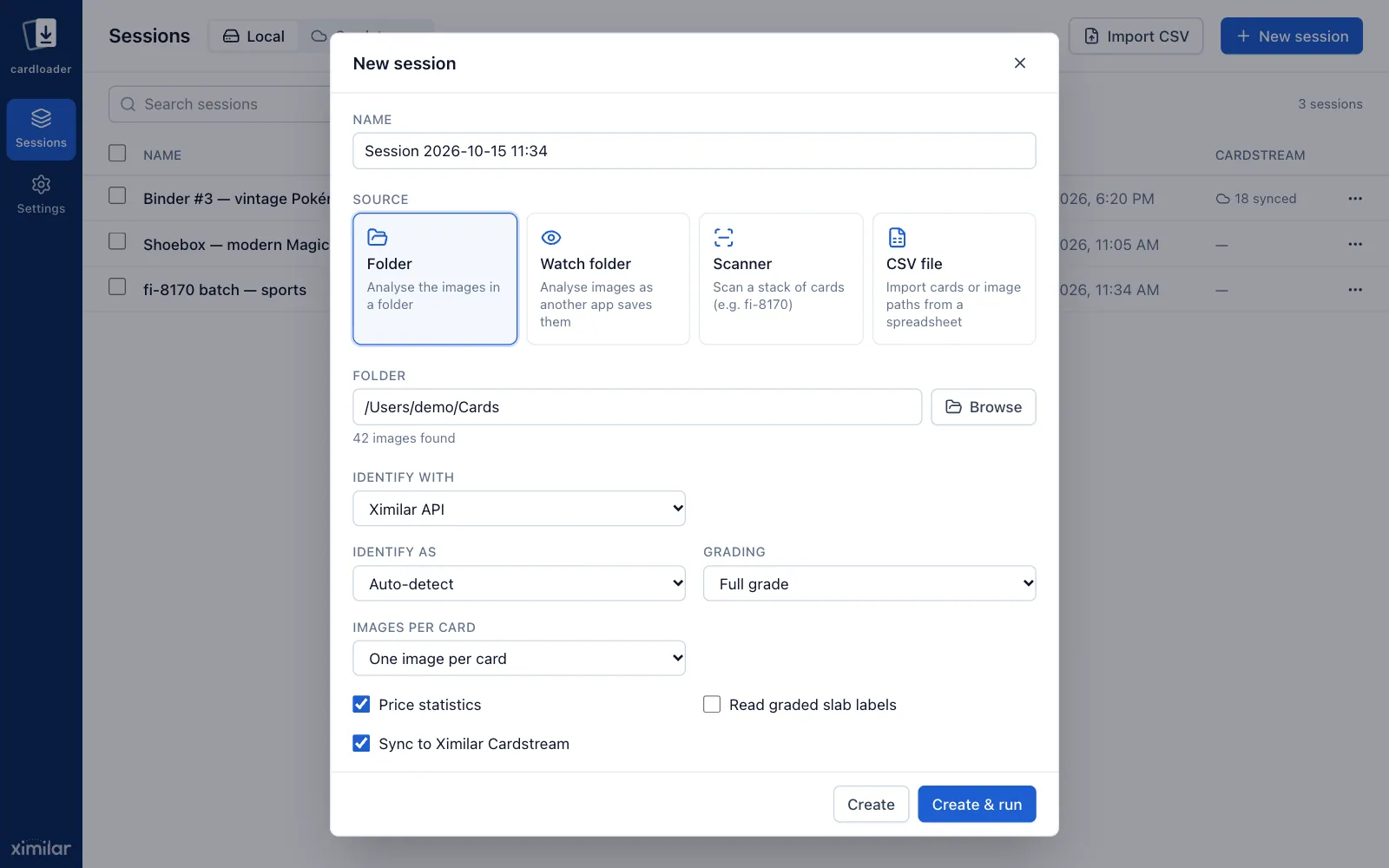Select the CSV file source card
This screenshot has width=1389, height=868.
pyautogui.click(x=954, y=279)
